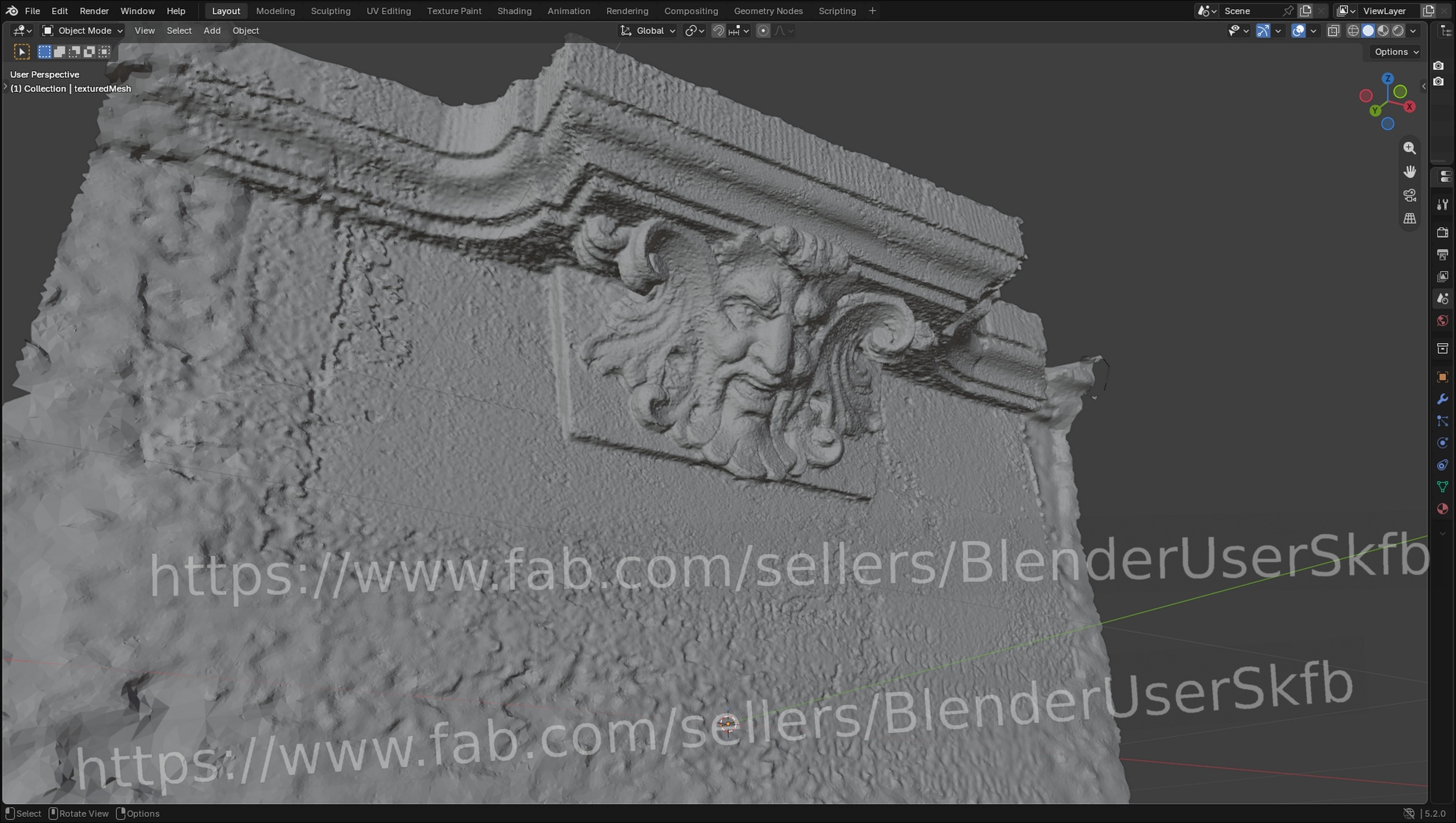Open the File menu
The image size is (1456, 823).
tap(32, 11)
